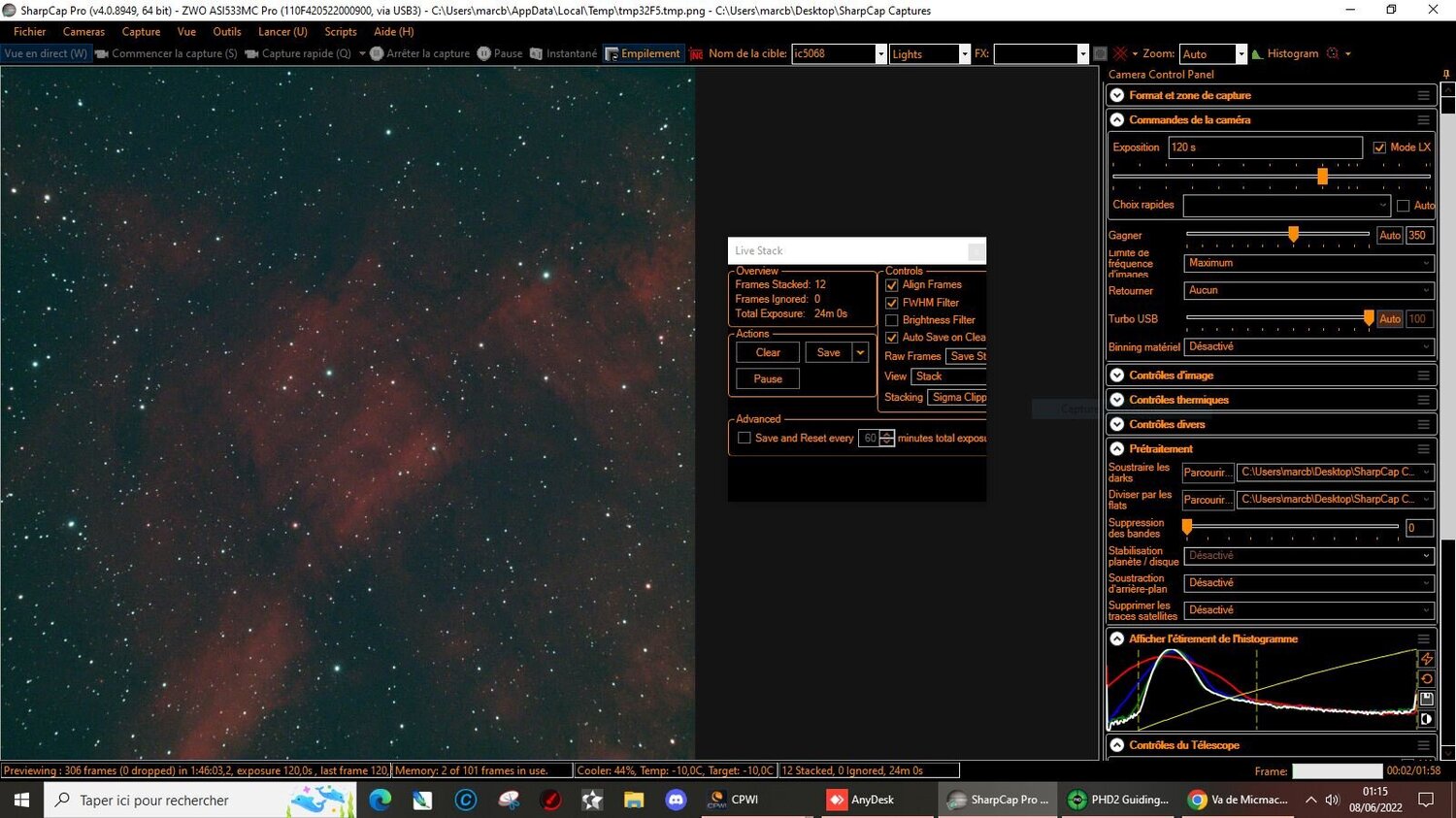Open the Binning matériel dropdown
Image resolution: width=1456 pixels, height=818 pixels.
pos(1308,347)
